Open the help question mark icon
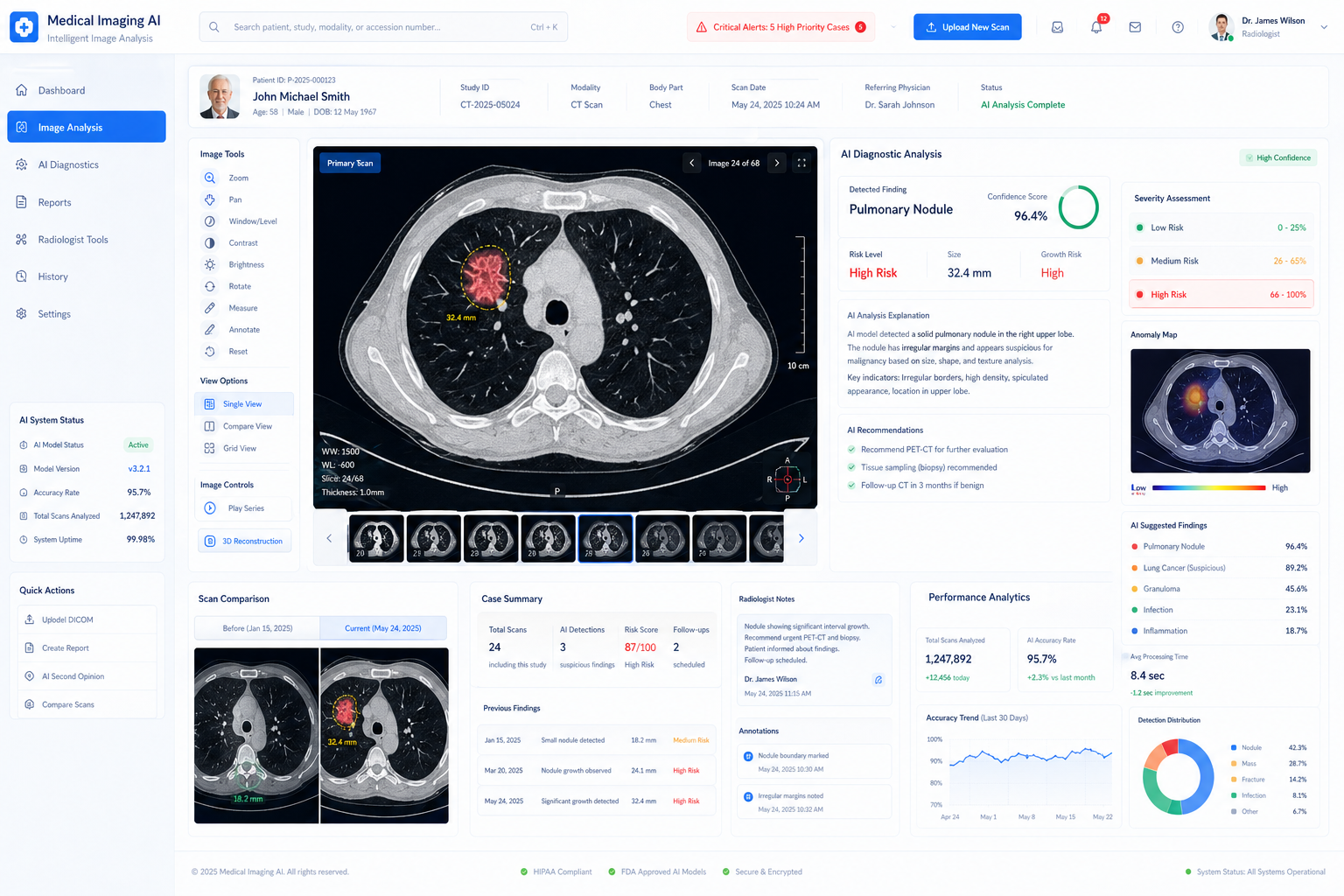Screen dimensions: 1344x896 click(x=1178, y=27)
